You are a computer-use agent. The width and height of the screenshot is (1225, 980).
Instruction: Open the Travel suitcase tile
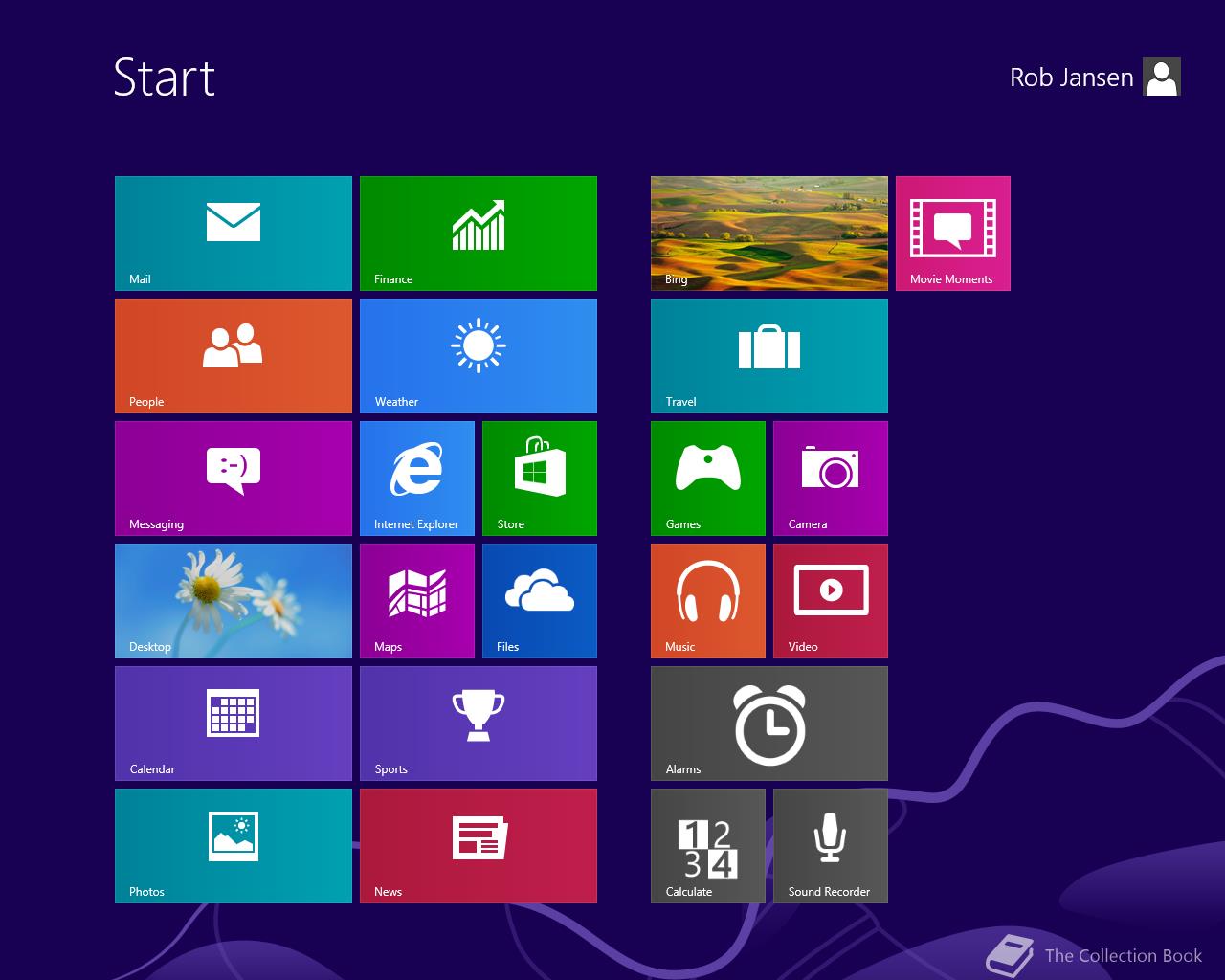pos(769,356)
